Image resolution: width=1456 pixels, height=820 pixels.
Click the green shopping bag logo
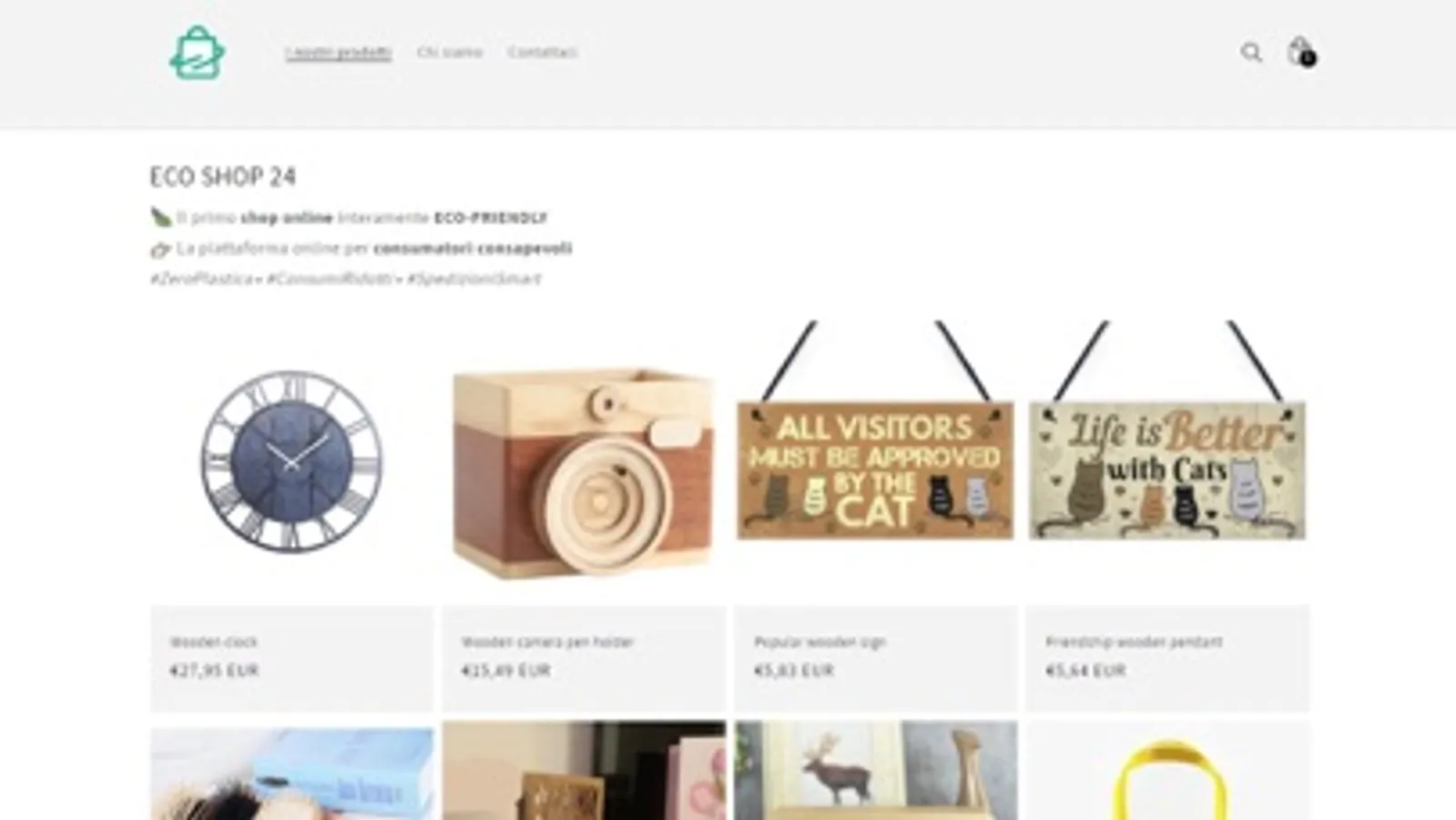click(x=198, y=53)
